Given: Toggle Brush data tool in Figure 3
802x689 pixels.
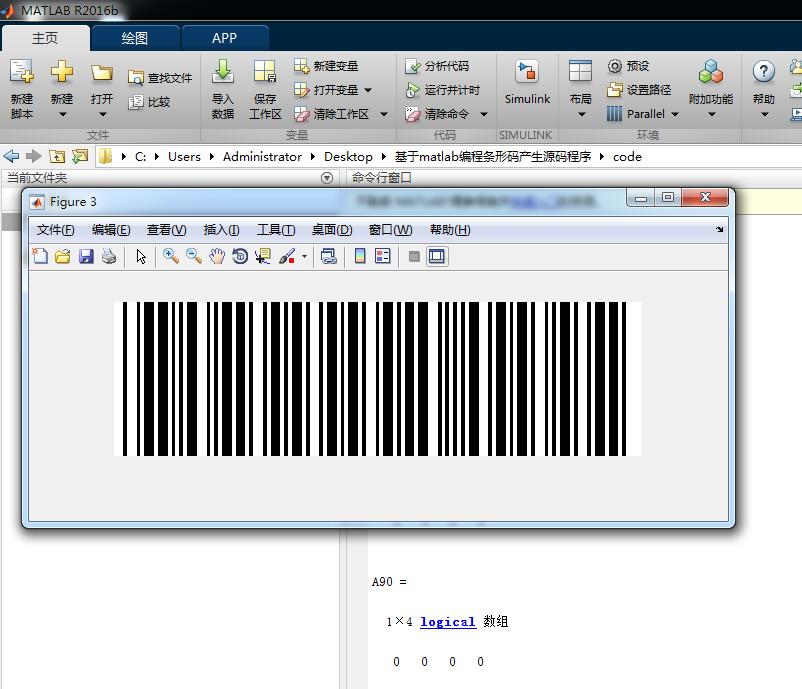Looking at the screenshot, I should pos(287,256).
